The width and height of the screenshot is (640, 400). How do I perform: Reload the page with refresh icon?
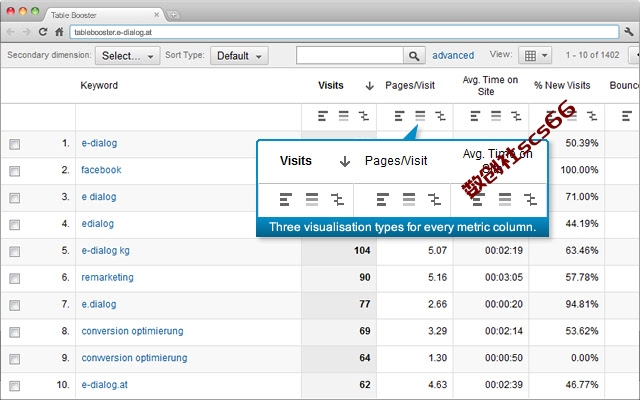coord(42,31)
